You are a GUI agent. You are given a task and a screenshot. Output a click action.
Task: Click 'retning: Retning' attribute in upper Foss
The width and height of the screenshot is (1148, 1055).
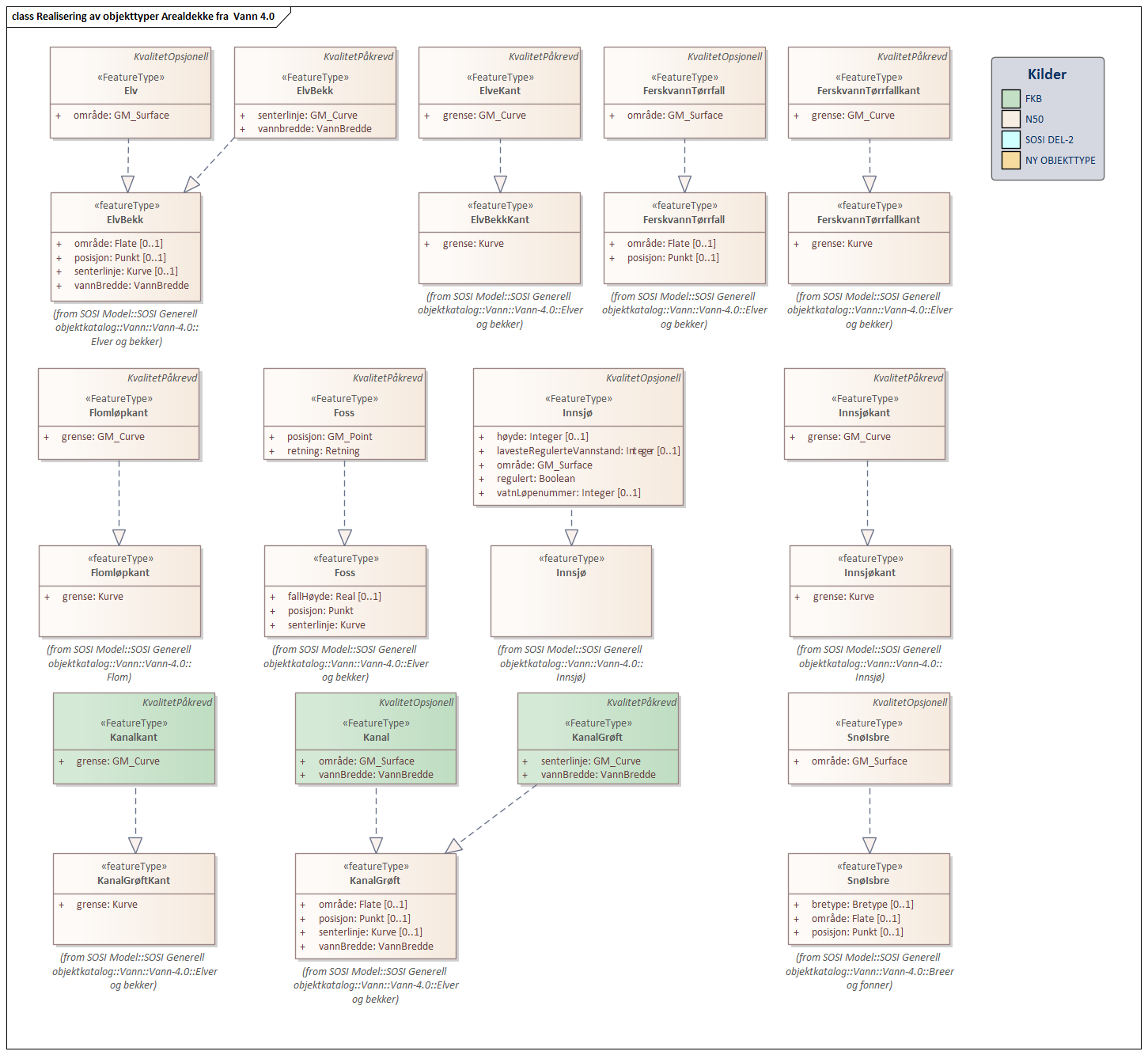pos(323,451)
